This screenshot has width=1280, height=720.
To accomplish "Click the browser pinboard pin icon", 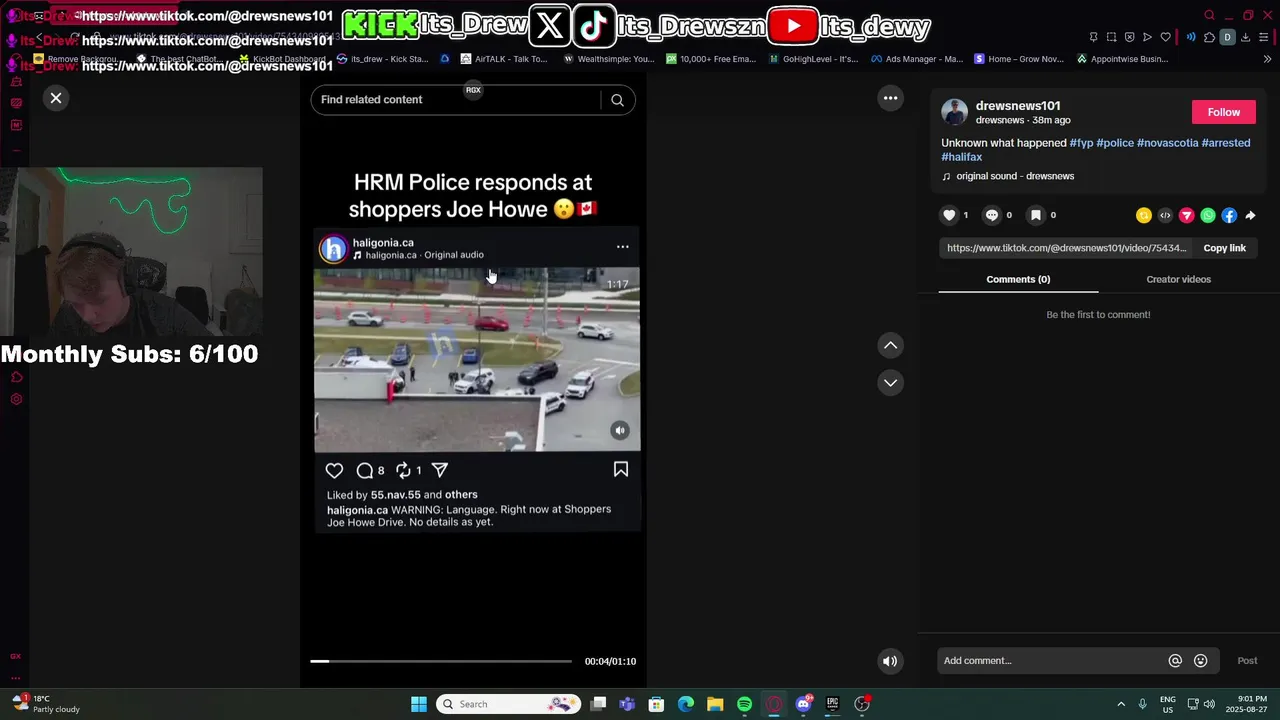I will (x=1093, y=37).
